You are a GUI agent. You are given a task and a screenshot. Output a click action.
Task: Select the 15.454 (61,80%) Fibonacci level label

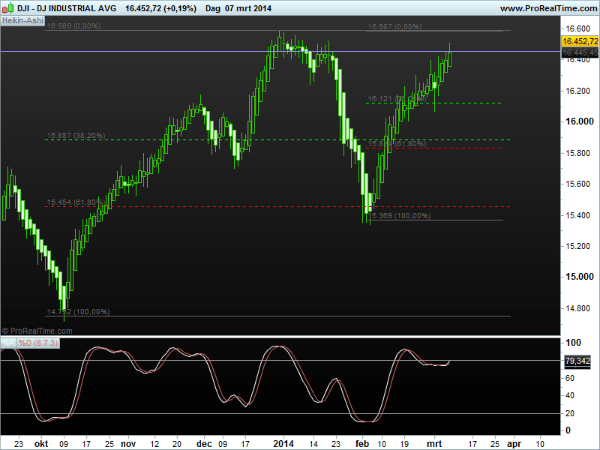coord(76,202)
